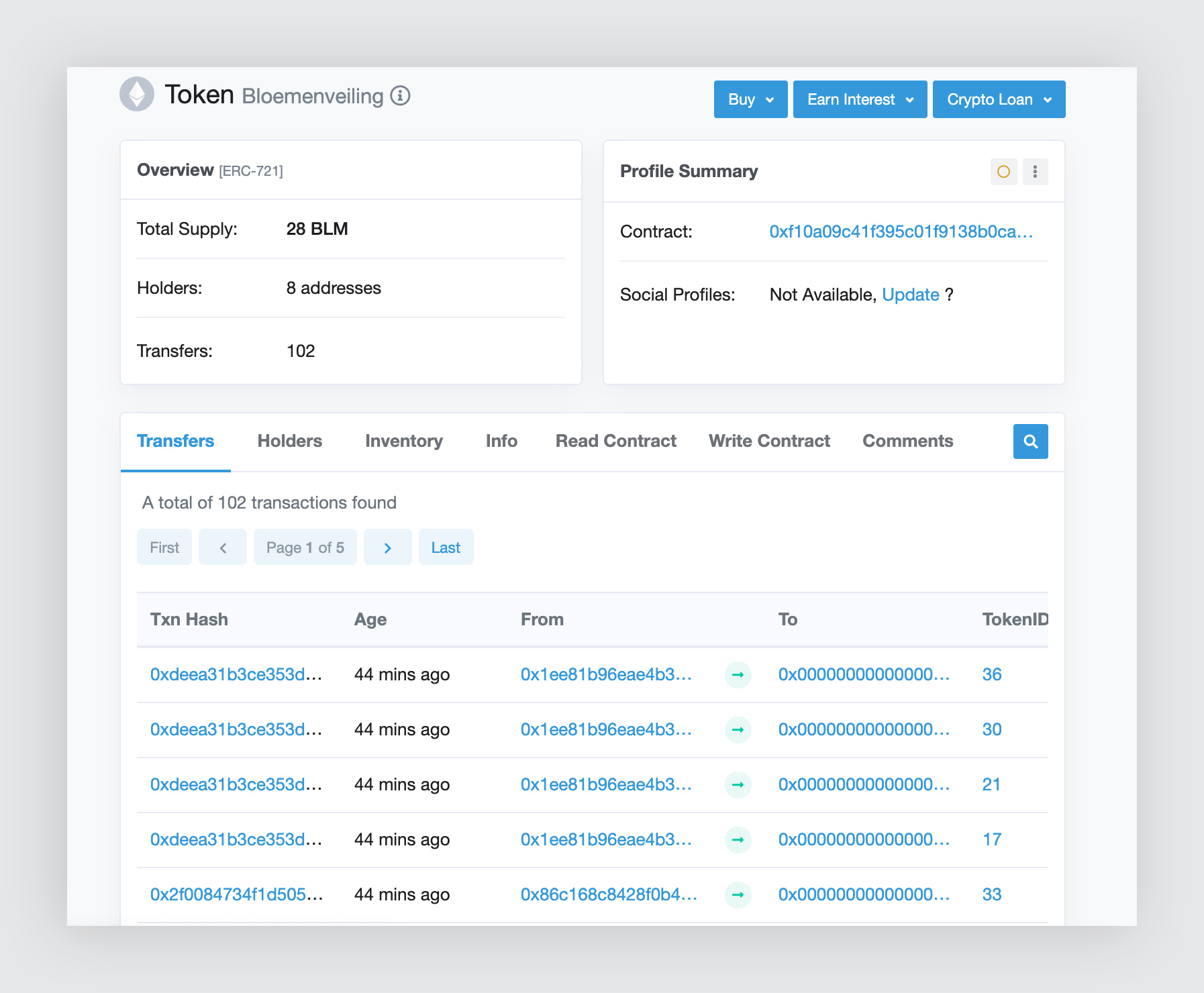Open the Read Contract tab
The height and width of the screenshot is (993, 1204).
click(615, 441)
